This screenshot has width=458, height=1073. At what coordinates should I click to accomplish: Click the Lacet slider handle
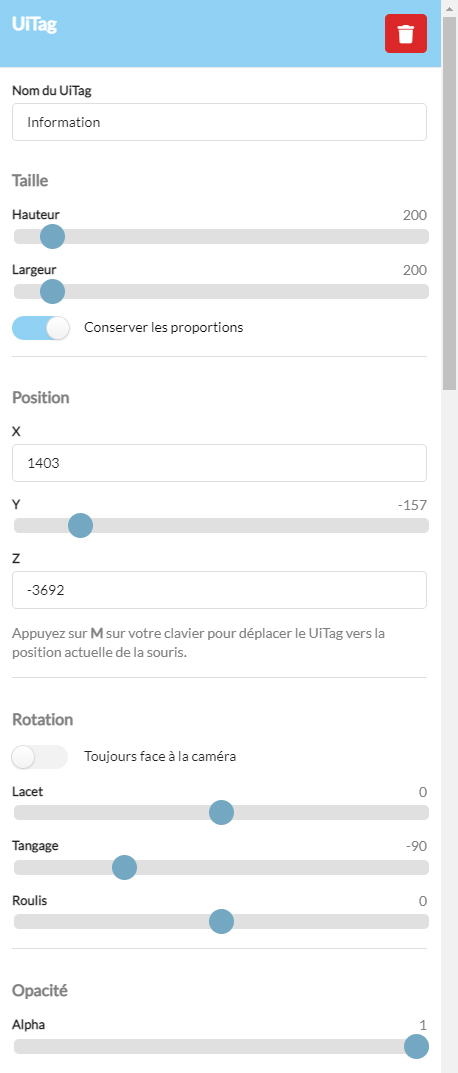(x=221, y=813)
